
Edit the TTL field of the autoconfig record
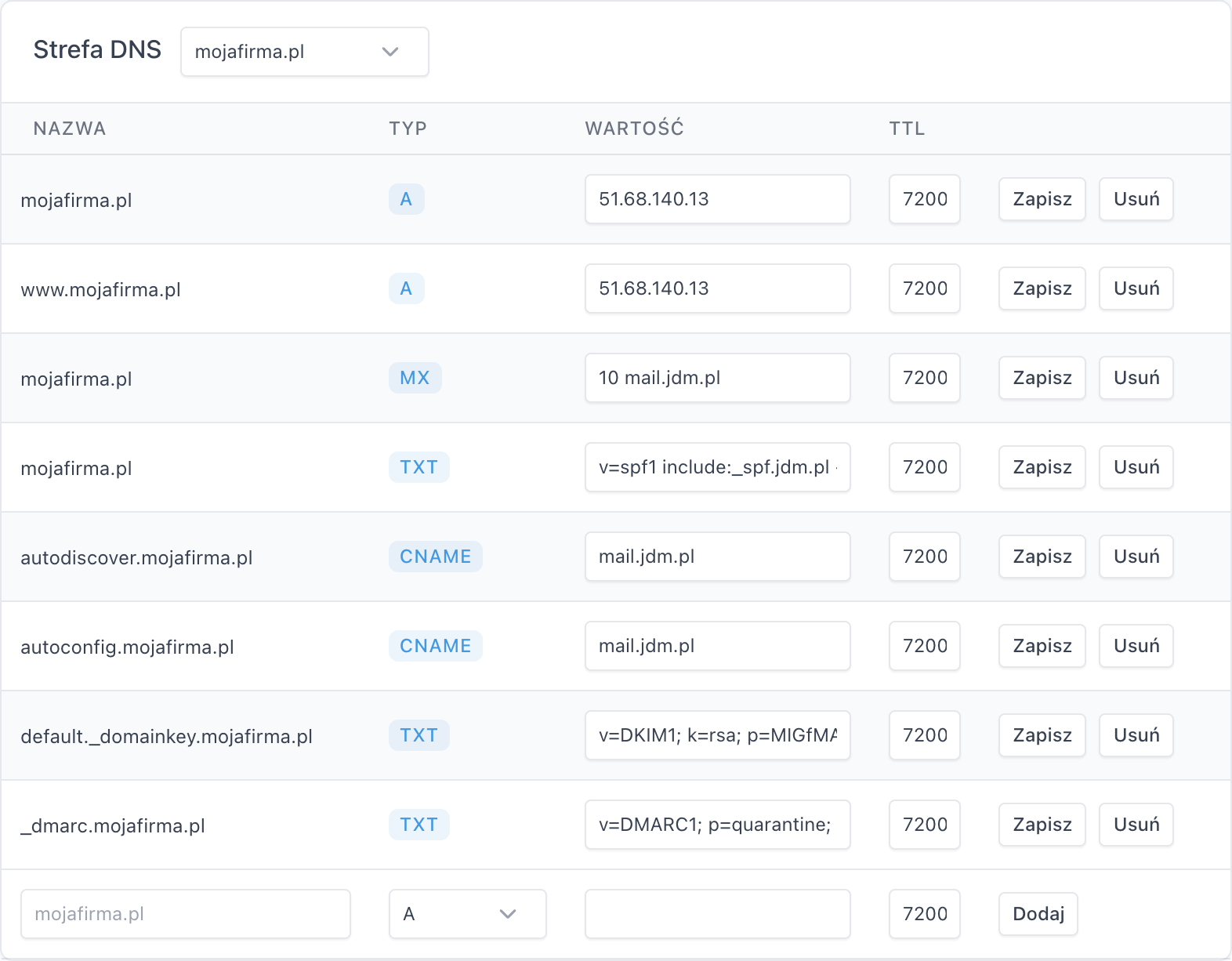click(924, 646)
